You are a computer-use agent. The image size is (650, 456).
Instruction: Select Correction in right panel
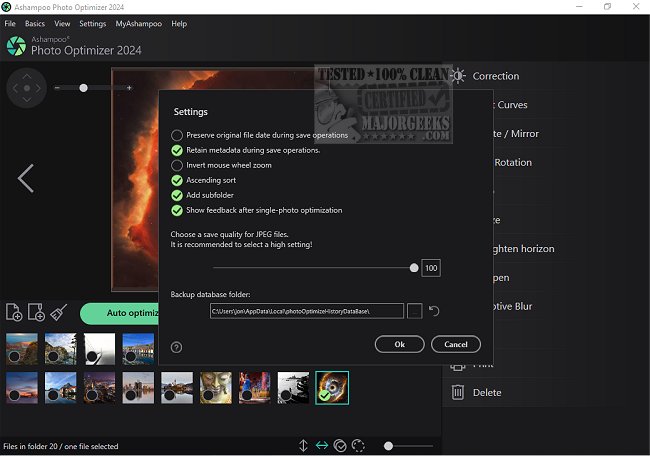(496, 76)
